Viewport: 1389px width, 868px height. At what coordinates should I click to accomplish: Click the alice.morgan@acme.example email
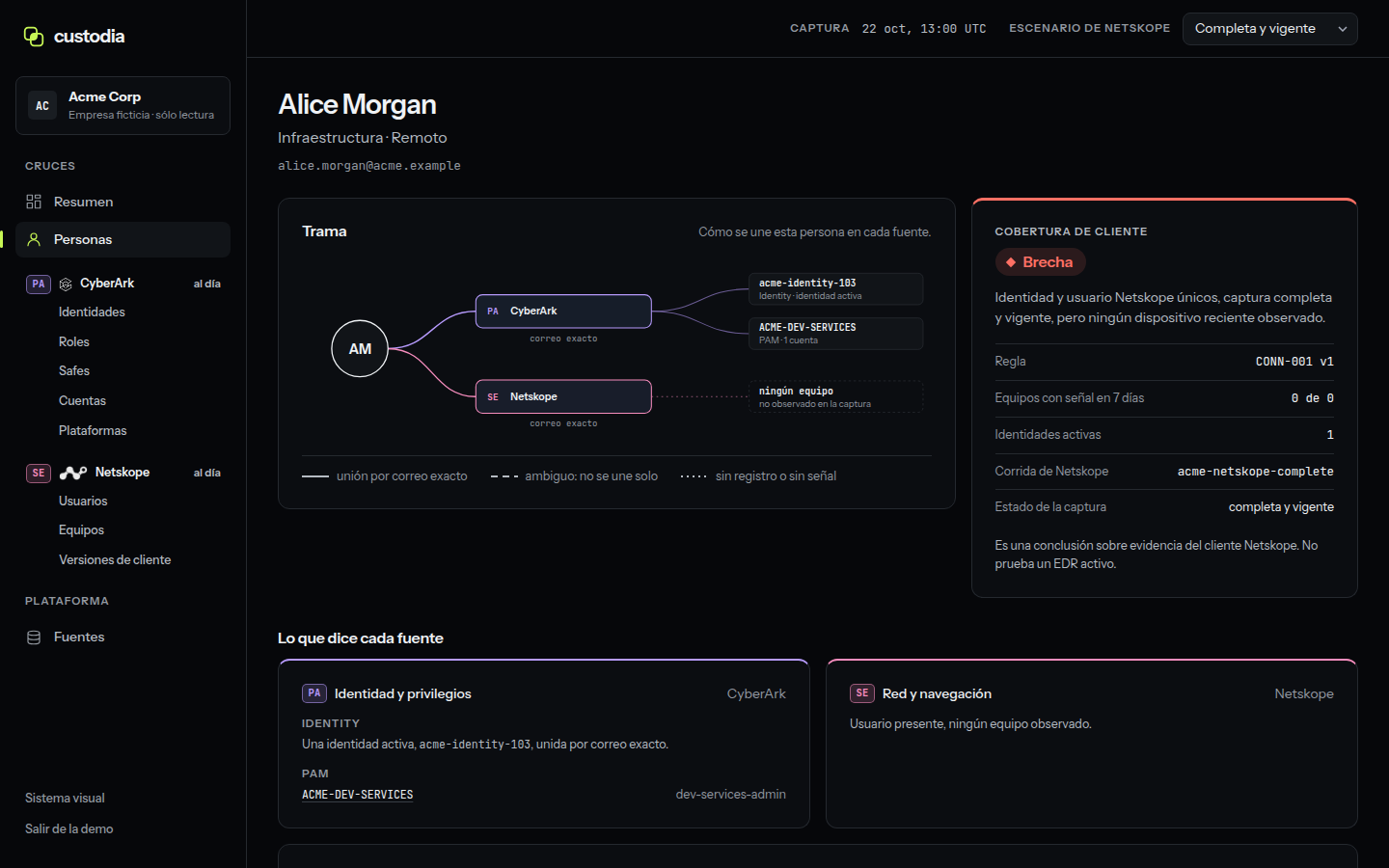click(369, 166)
